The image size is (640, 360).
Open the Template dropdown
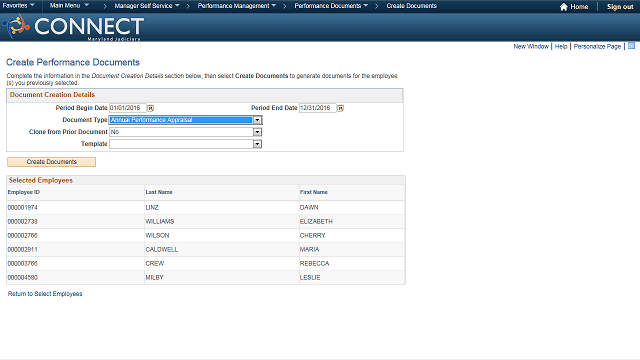point(257,144)
